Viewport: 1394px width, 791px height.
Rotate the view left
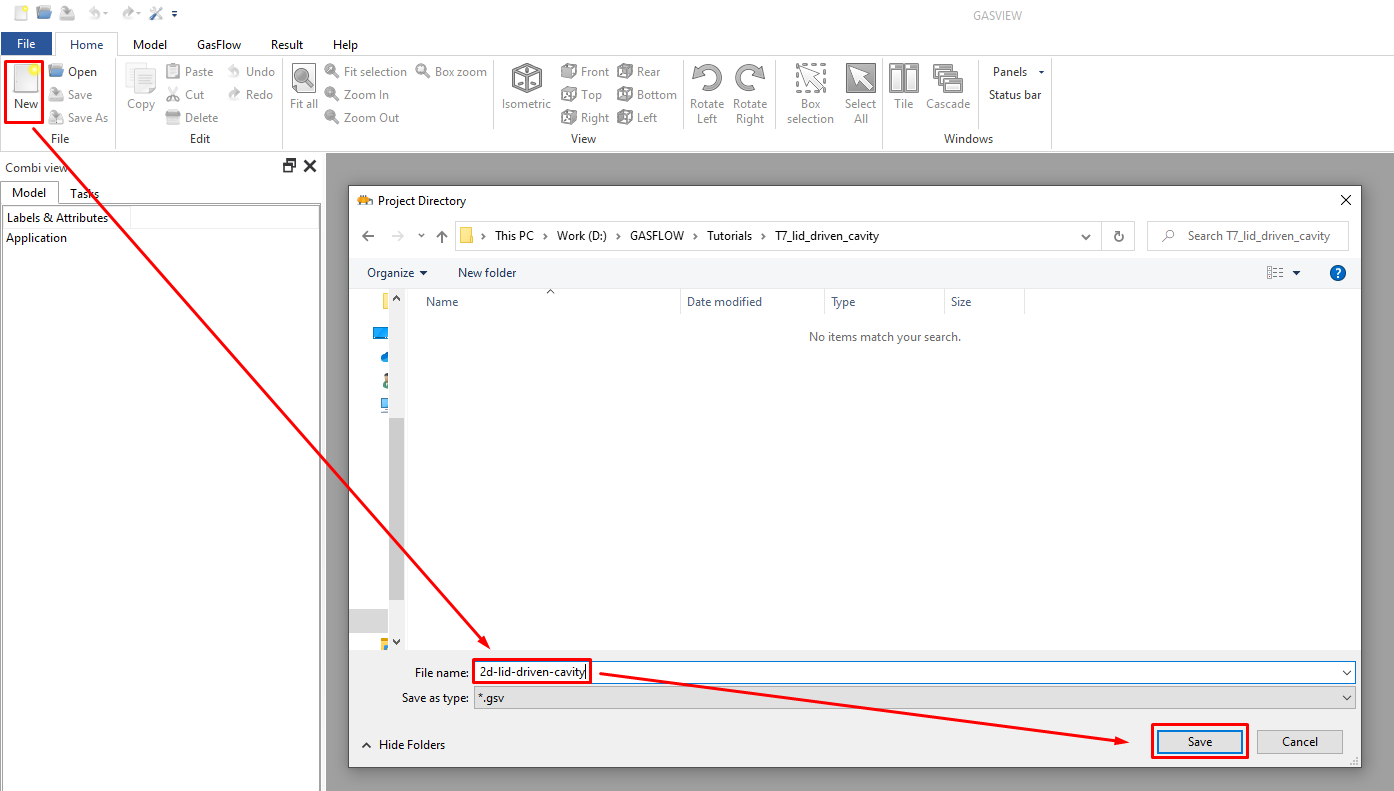[x=707, y=93]
